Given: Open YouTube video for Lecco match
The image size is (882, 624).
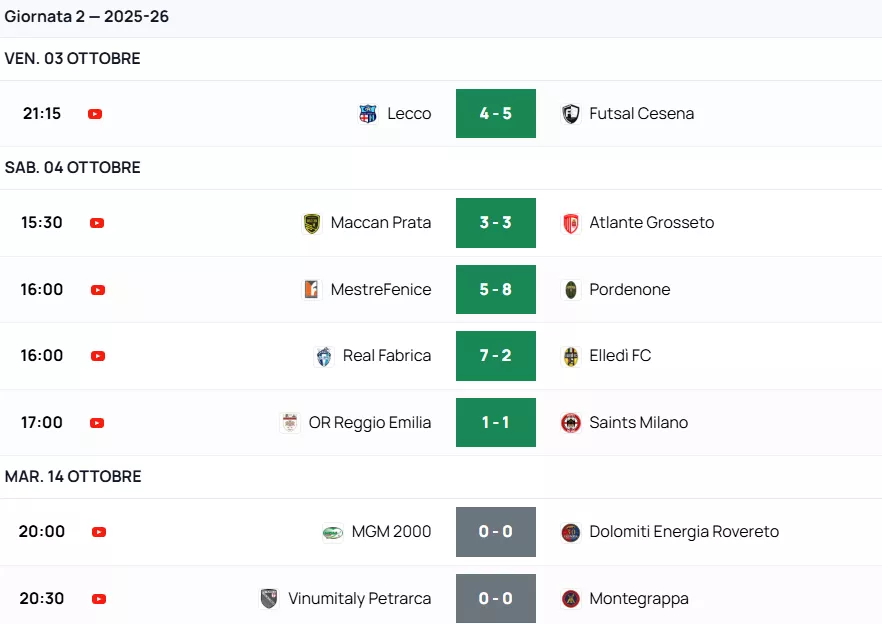Looking at the screenshot, I should click(95, 114).
